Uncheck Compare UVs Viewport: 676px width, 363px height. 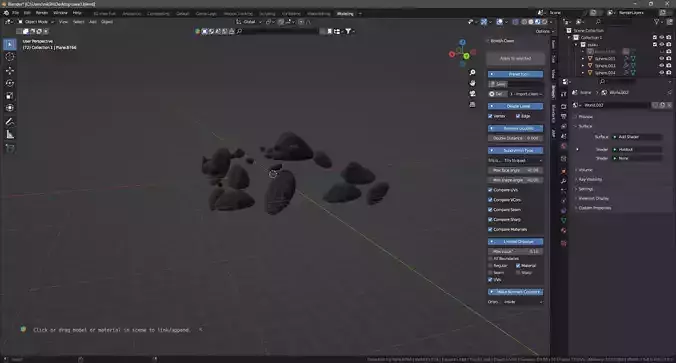pos(490,190)
